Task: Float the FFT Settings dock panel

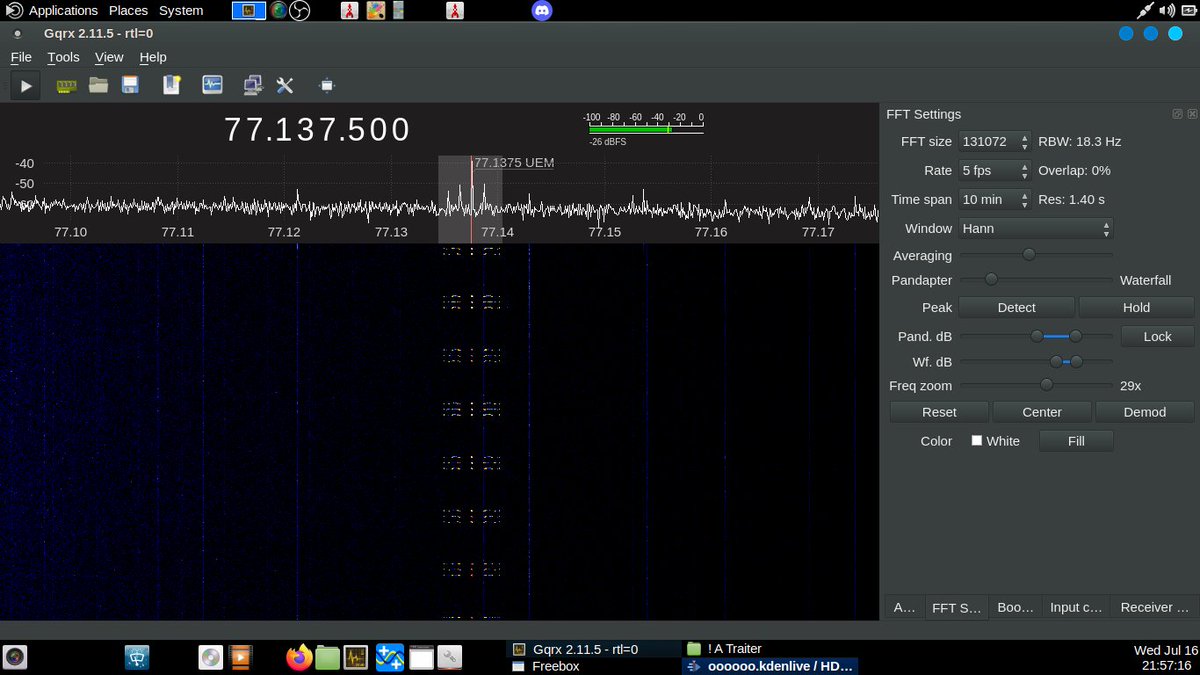Action: (1177, 114)
